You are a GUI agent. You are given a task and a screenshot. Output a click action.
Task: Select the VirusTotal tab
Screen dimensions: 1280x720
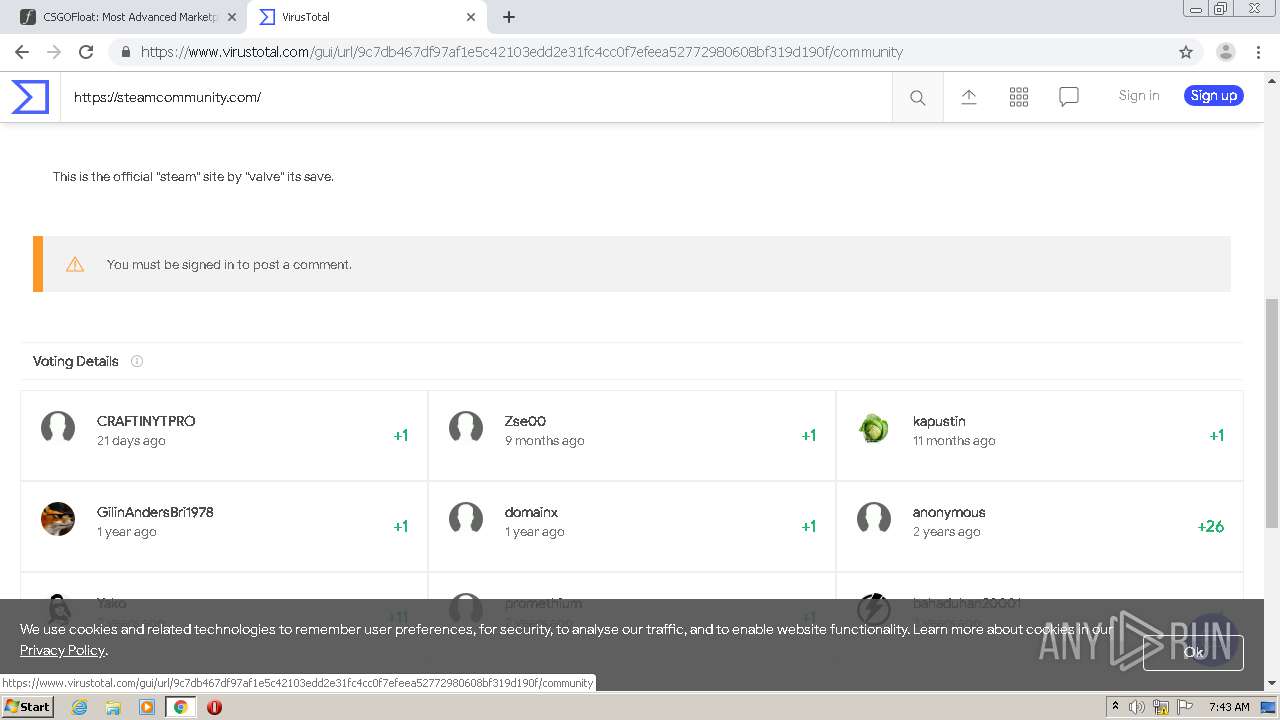366,17
